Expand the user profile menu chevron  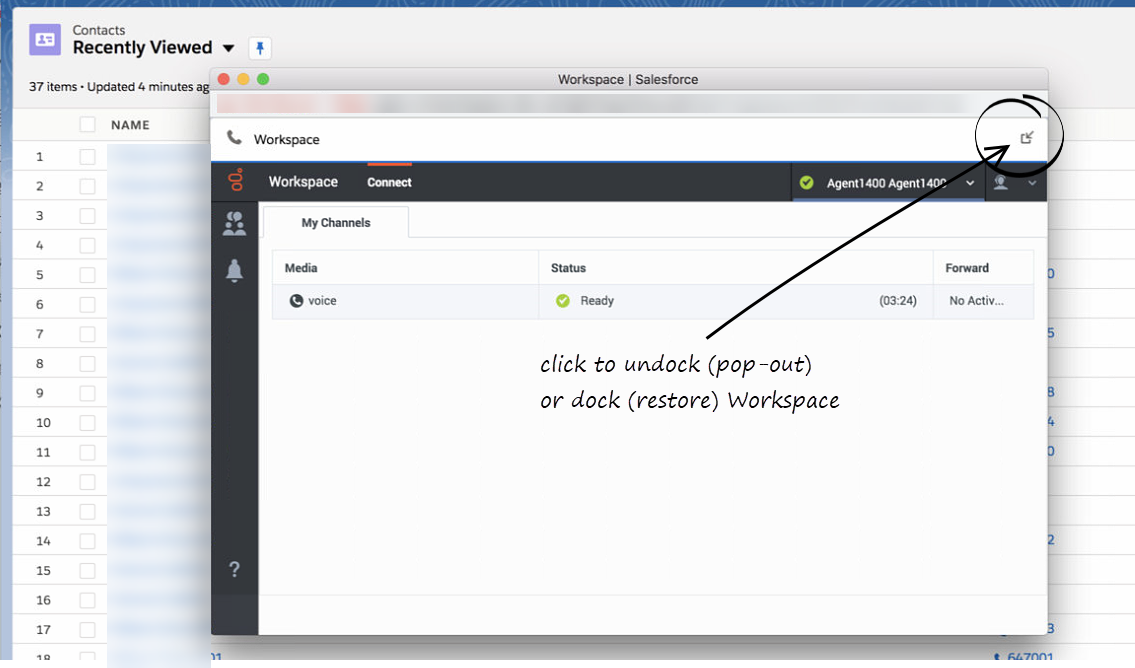[x=1032, y=183]
